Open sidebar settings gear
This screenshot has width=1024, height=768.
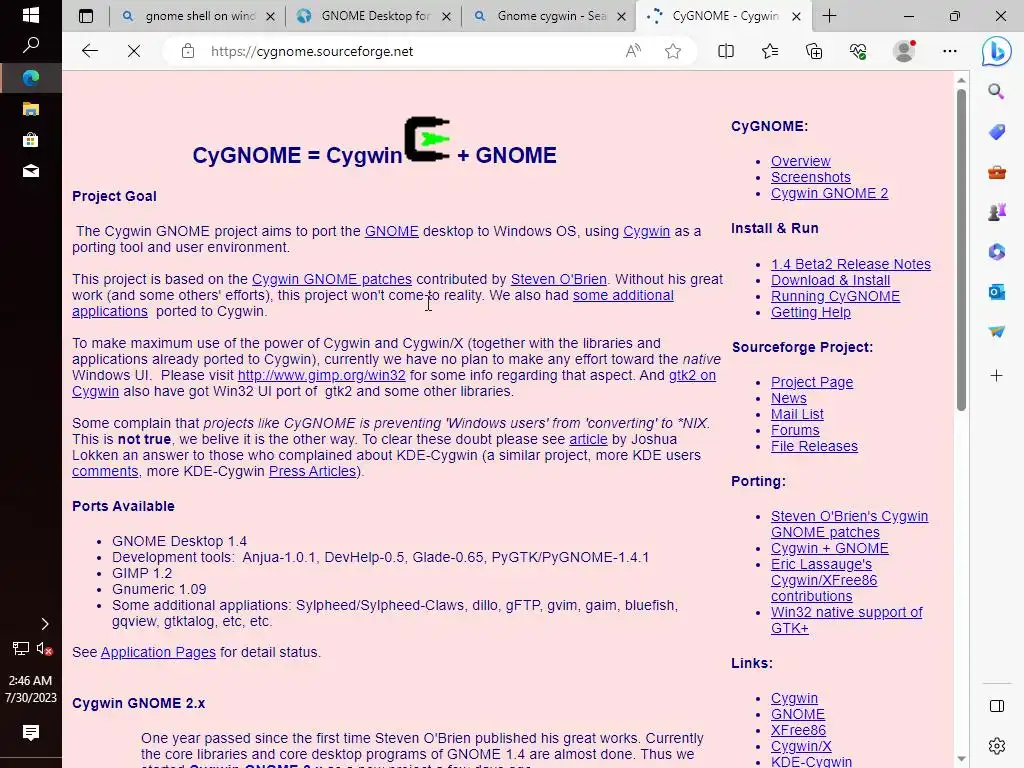997,746
